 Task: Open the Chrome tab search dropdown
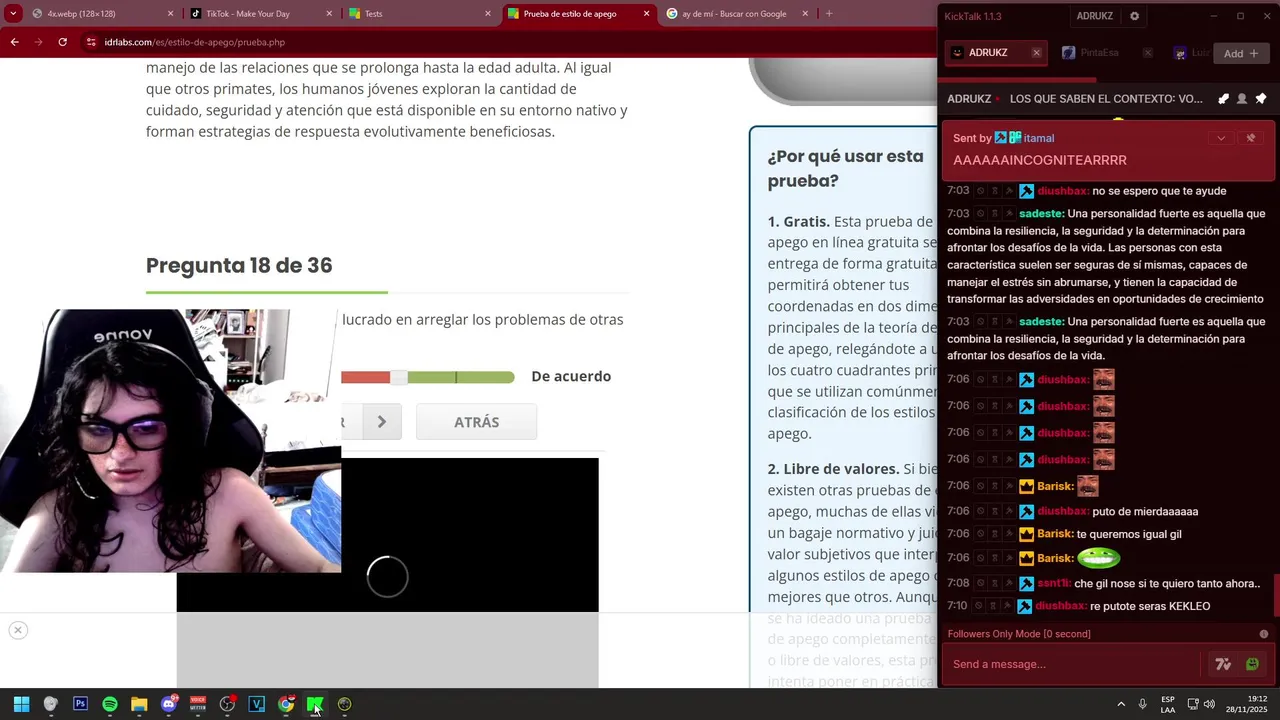coord(14,14)
